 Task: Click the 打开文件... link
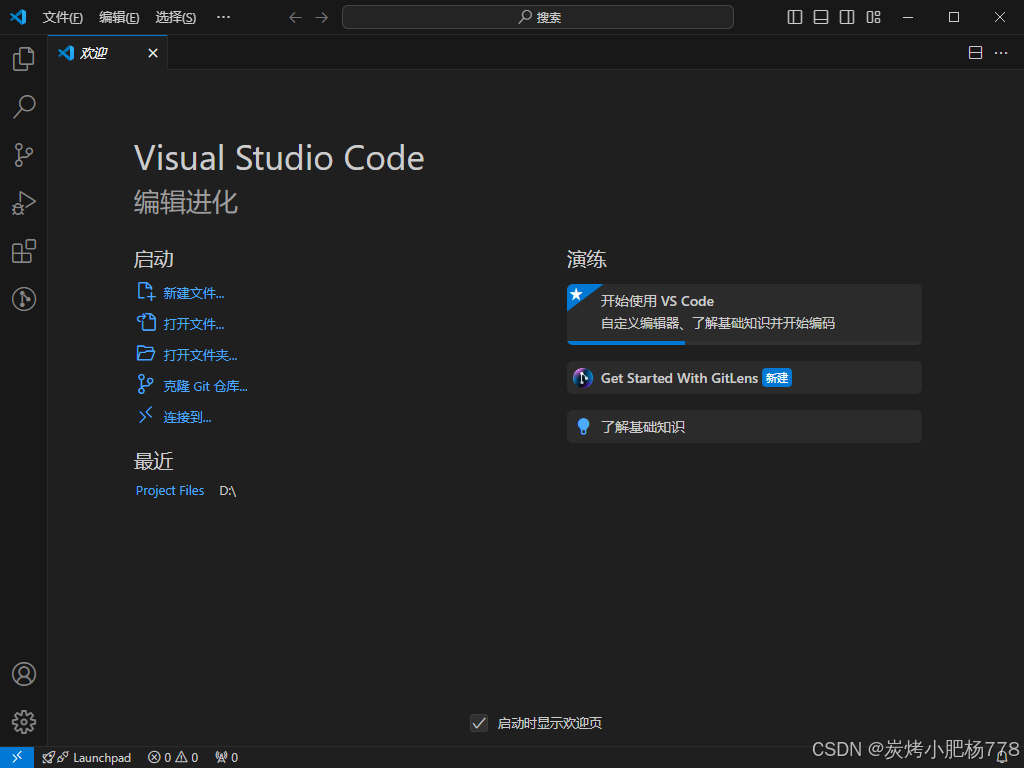[193, 324]
